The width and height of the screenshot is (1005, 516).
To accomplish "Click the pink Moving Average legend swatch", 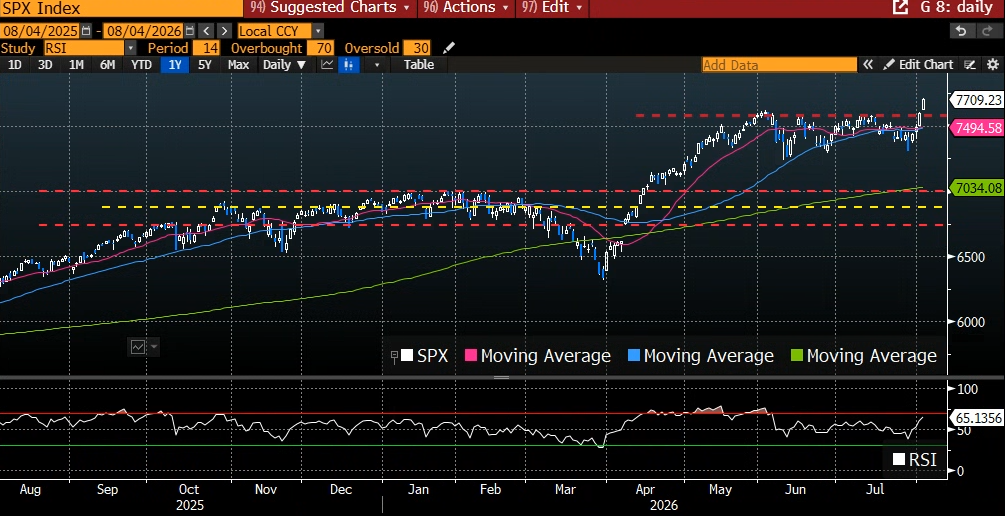I will coord(470,356).
